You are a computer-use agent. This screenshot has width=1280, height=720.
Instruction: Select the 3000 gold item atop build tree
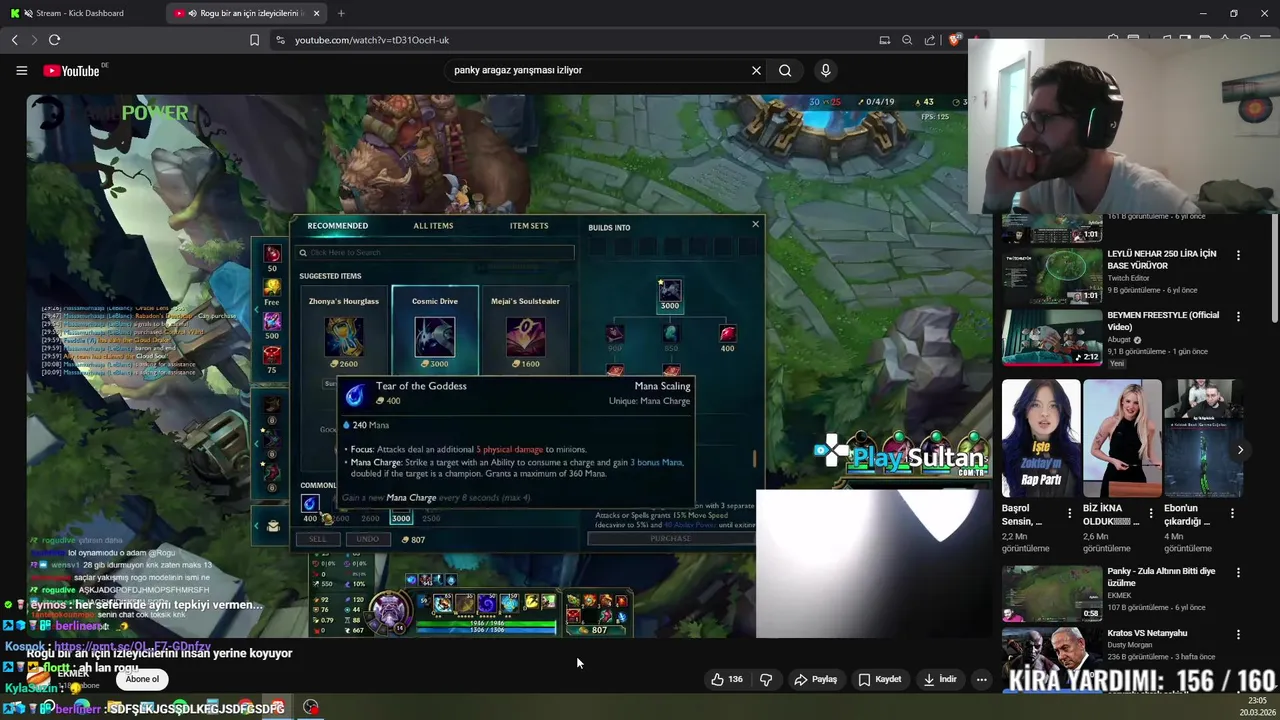[x=670, y=294]
